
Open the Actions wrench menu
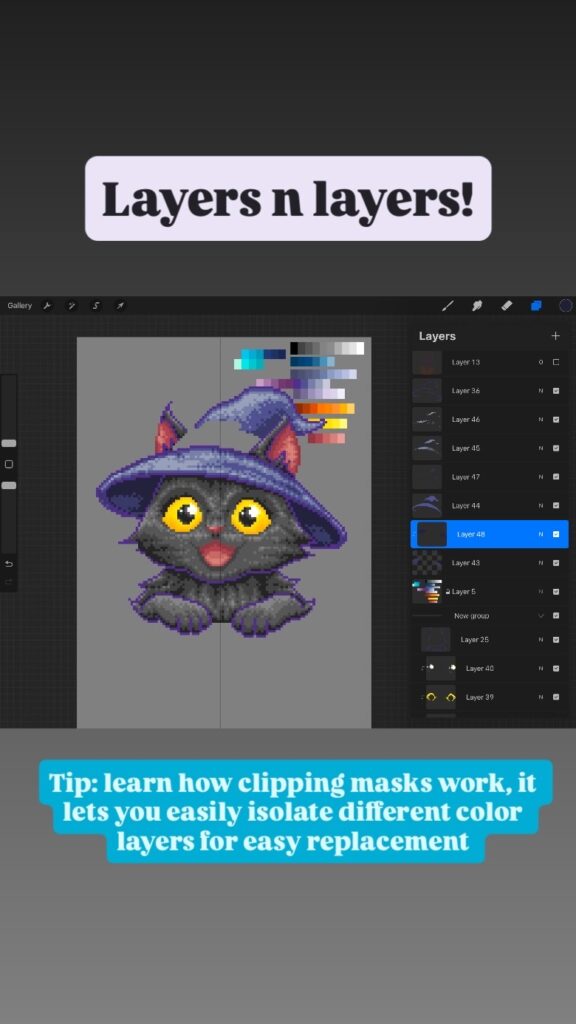[x=47, y=306]
